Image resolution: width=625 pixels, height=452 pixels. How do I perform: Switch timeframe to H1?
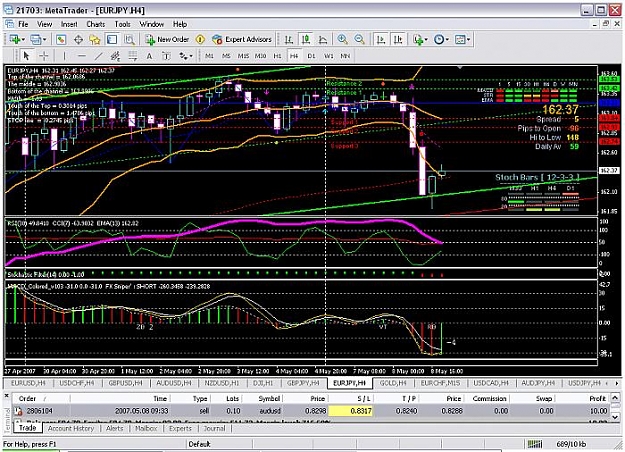click(x=277, y=56)
